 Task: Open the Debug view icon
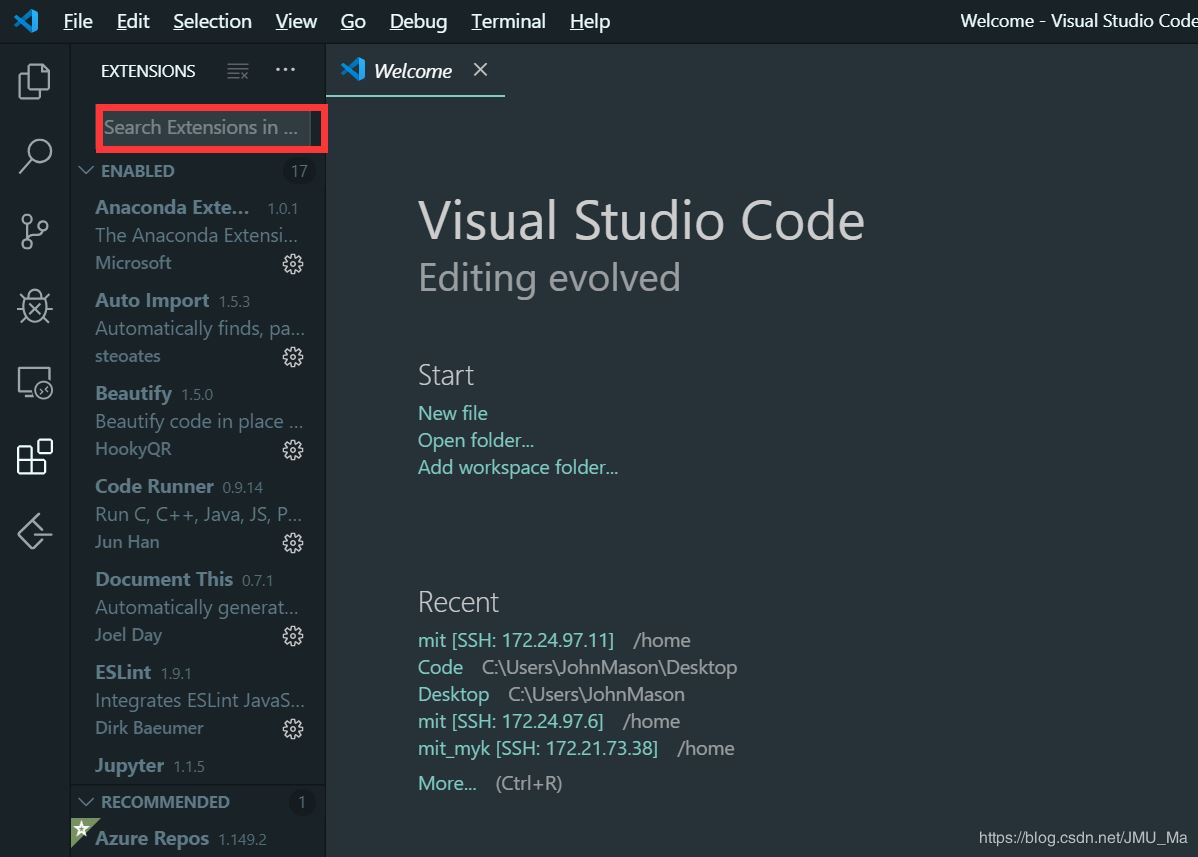coord(34,307)
